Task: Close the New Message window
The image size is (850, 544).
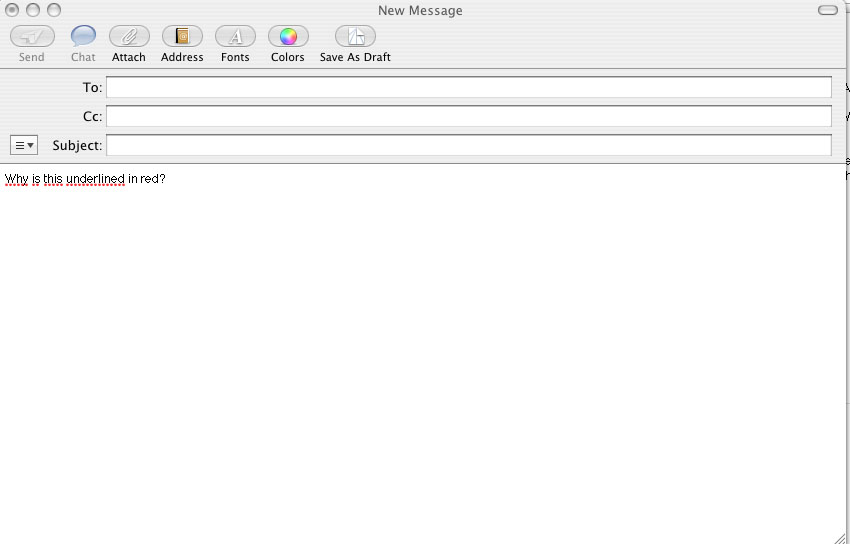Action: pos(12,10)
